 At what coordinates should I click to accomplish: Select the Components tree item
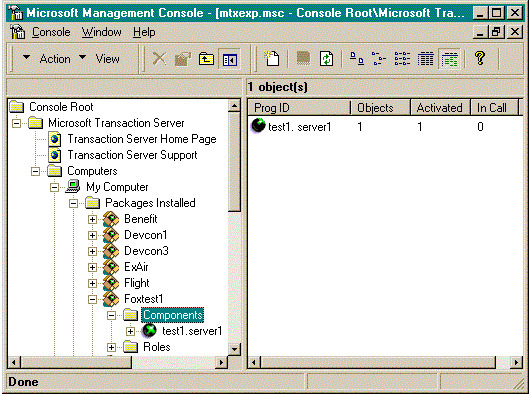172,315
